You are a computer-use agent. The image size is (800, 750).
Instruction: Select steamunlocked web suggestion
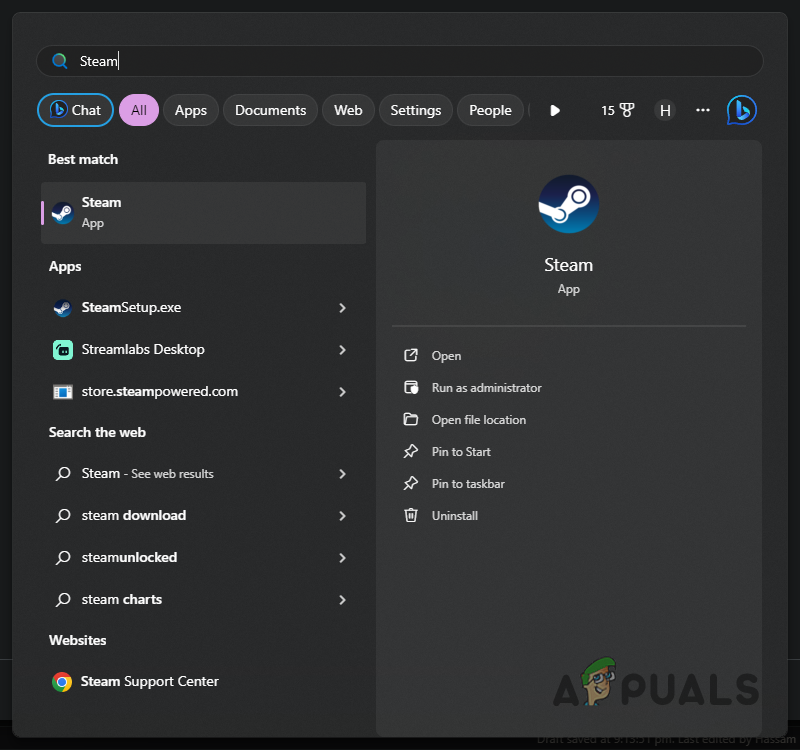pyautogui.click(x=189, y=558)
